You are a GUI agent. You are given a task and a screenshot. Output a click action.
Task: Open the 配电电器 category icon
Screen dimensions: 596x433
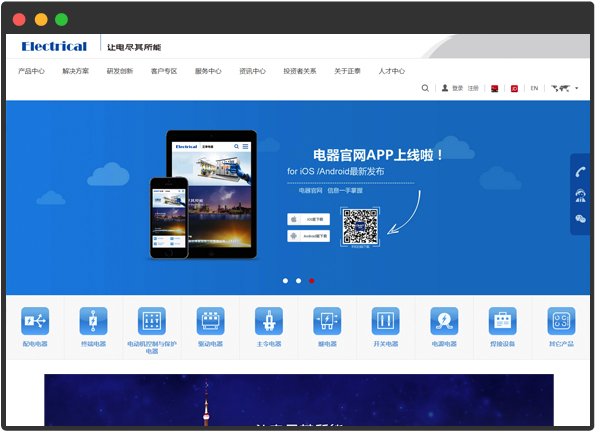coord(35,321)
